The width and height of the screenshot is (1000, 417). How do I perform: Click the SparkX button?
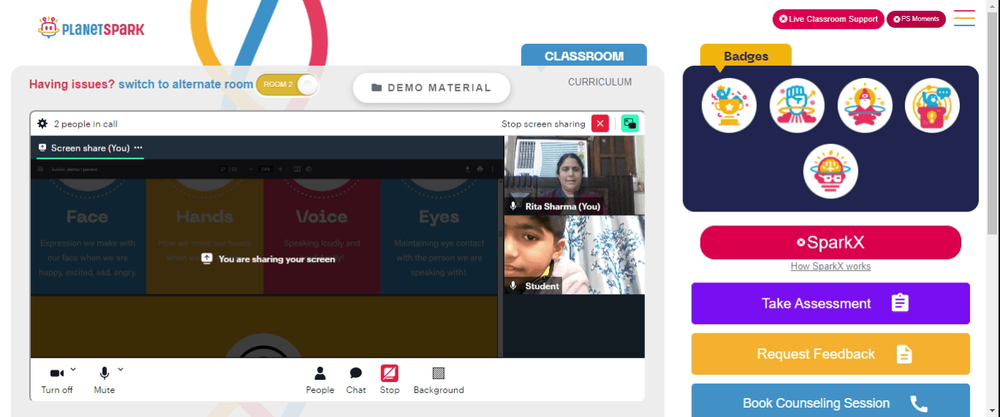pos(830,242)
